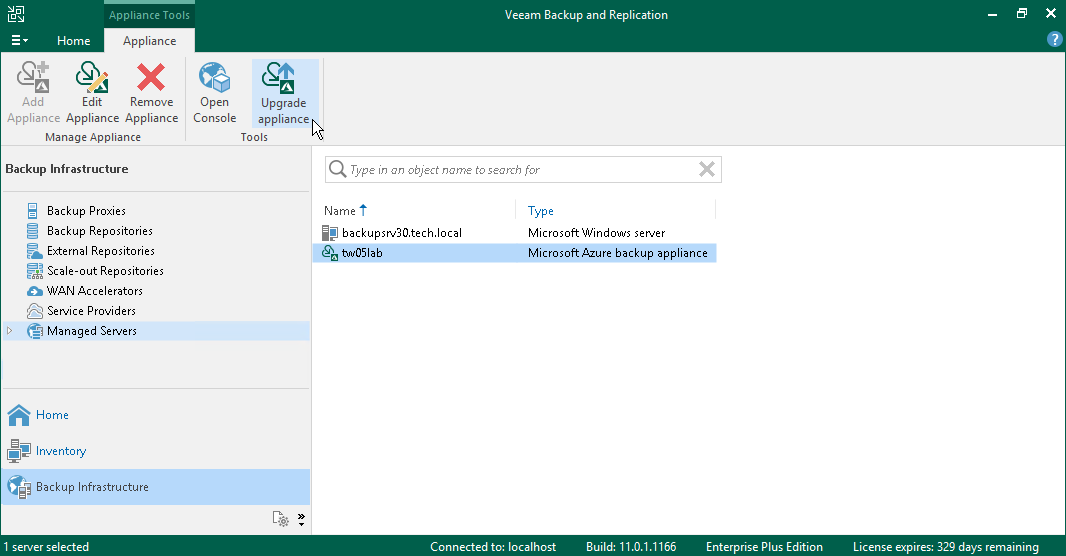Open Edit Appliance from the ribbon

(x=92, y=93)
